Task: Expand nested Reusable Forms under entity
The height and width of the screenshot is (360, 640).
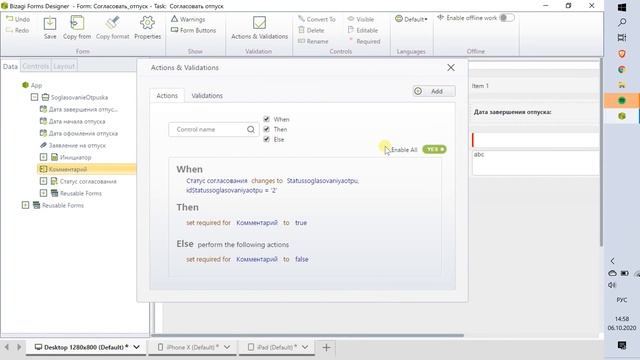Action: (x=43, y=193)
